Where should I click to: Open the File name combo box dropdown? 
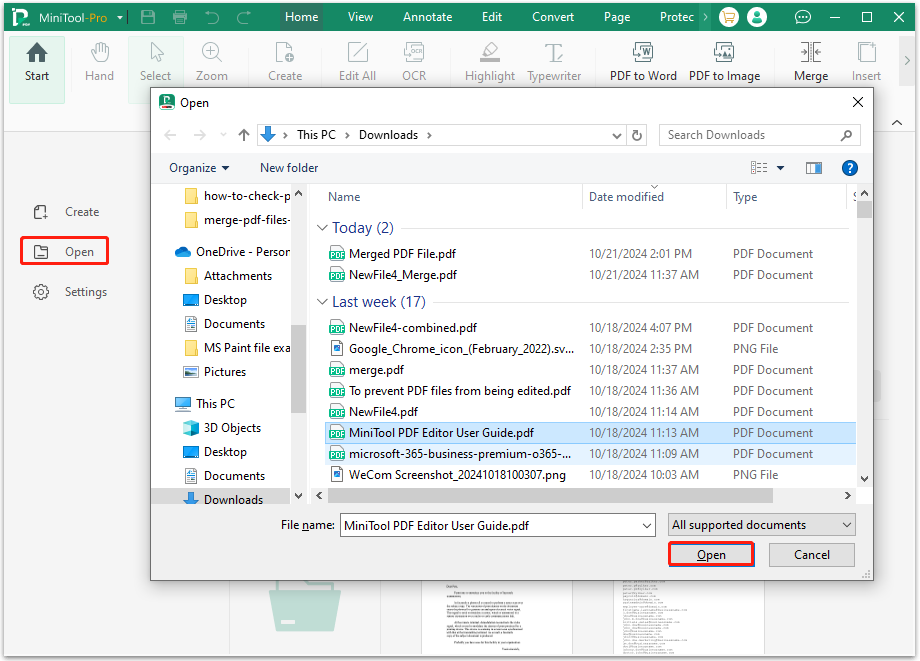pos(647,526)
